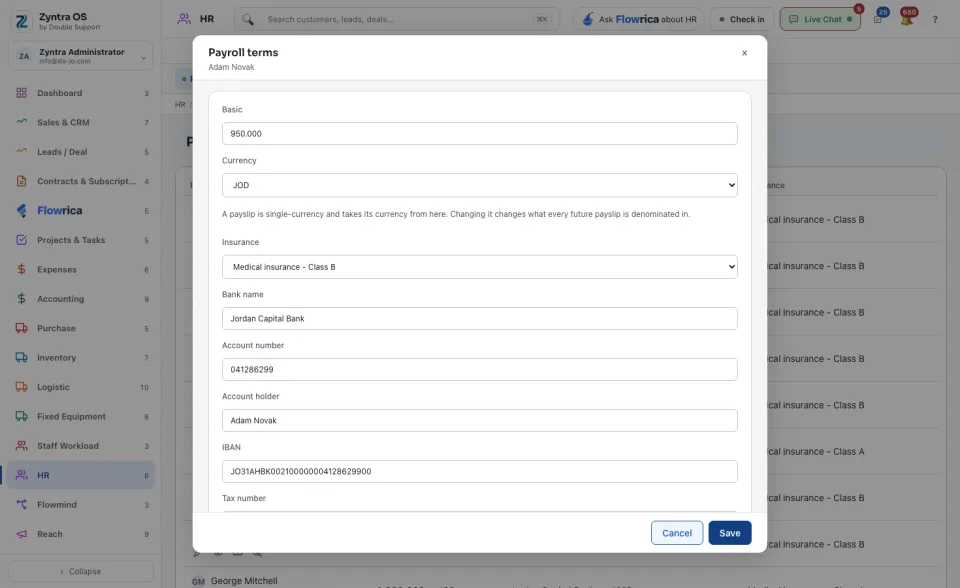This screenshot has height=588, width=960.
Task: Collapse the sidebar
Action: [x=81, y=571]
